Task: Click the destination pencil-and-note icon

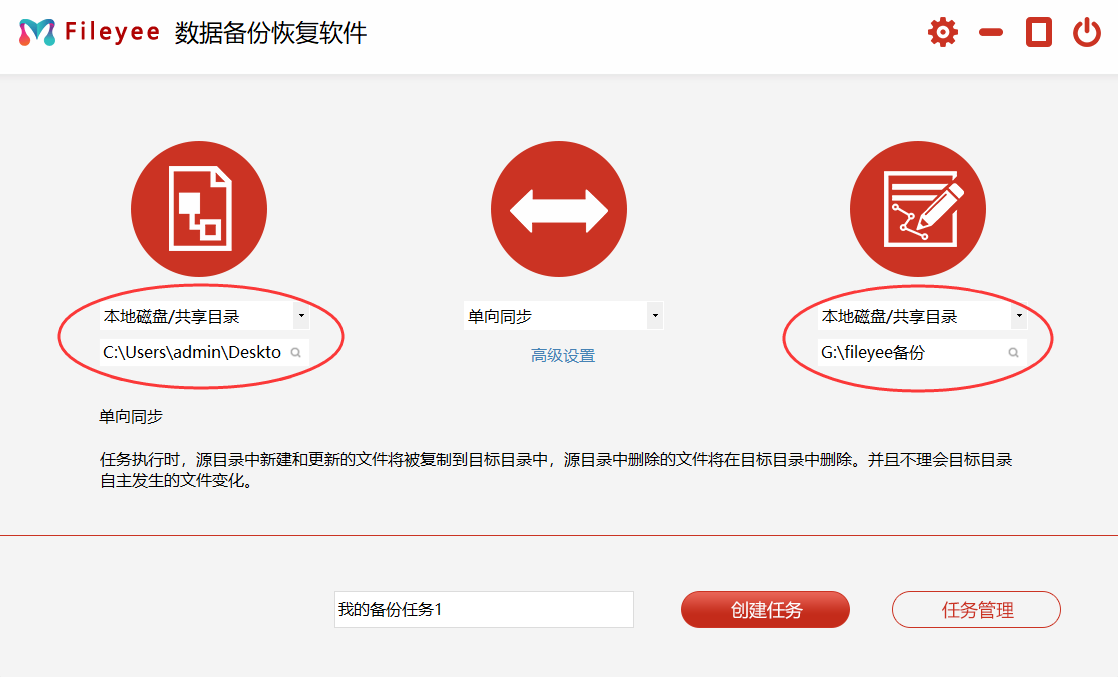Action: point(918,209)
